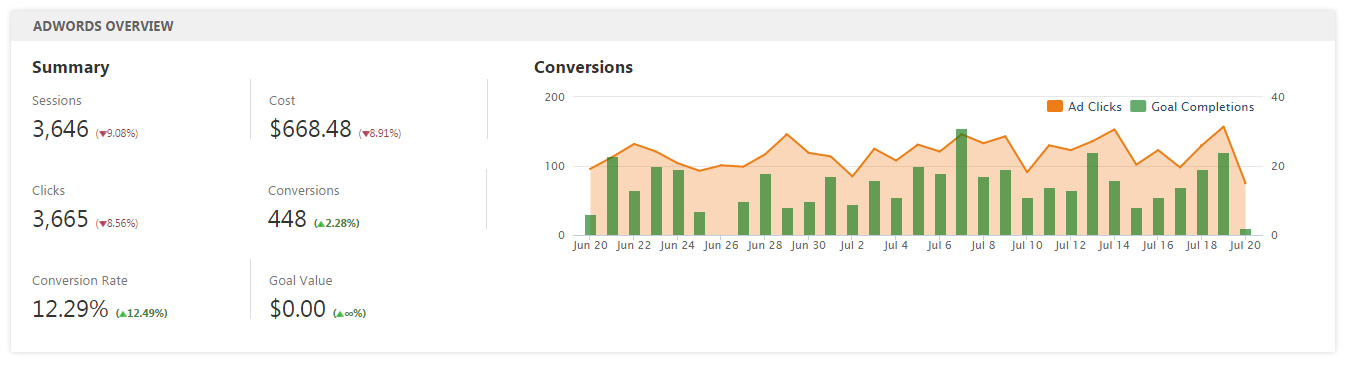Viewport: 1348px width, 366px height.
Task: Click the Goal Value $0.00 figure
Action: click(297, 310)
